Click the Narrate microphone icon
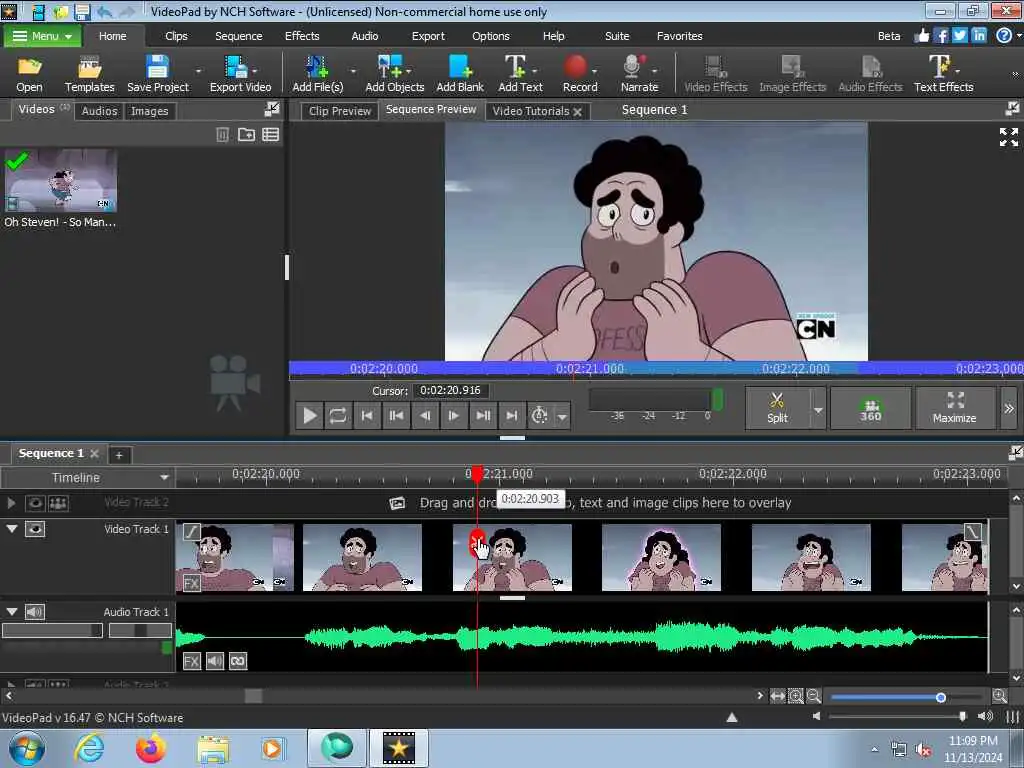This screenshot has width=1024, height=768. coord(639,74)
